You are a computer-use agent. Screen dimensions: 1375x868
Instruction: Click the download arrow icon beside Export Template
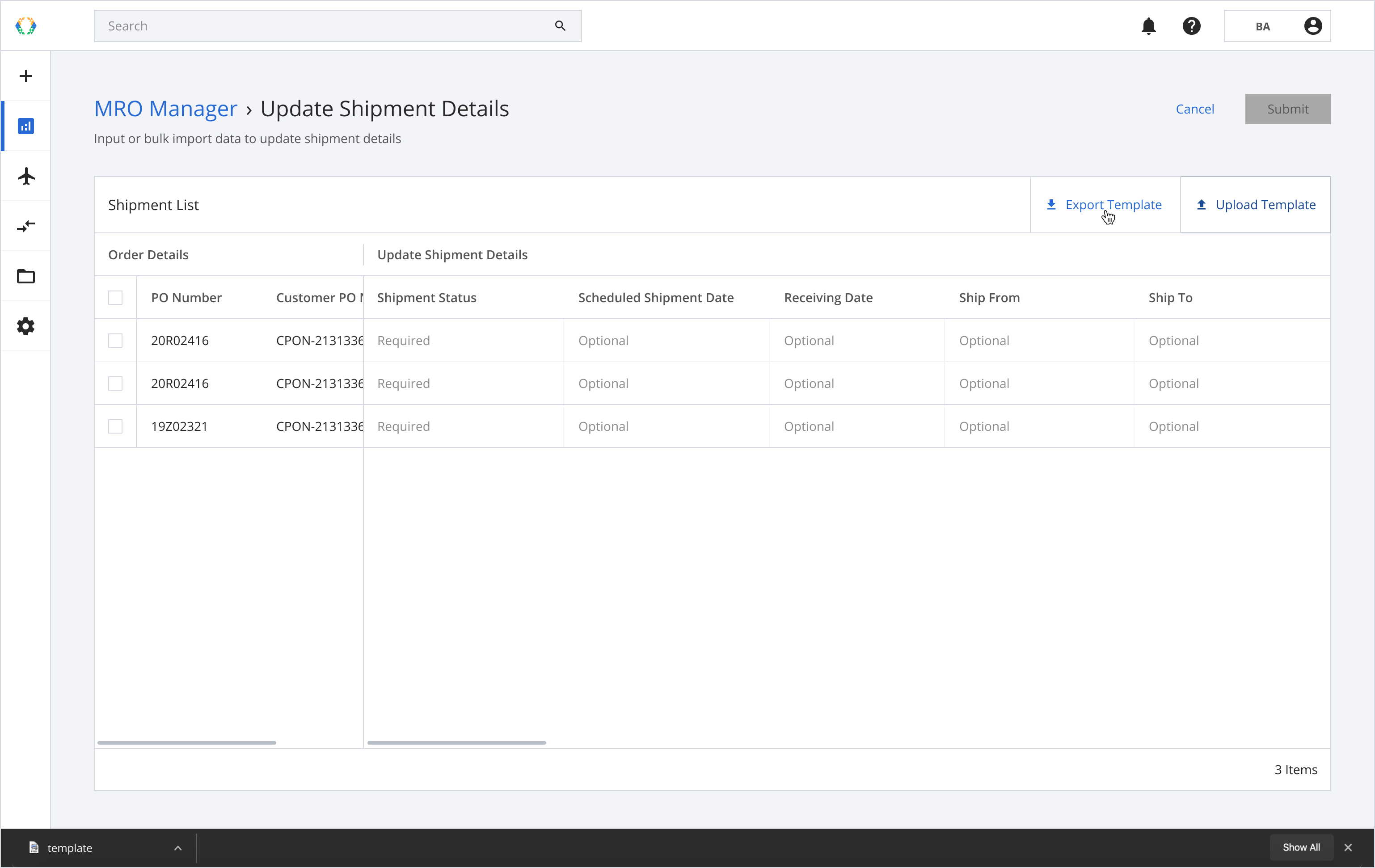point(1051,204)
